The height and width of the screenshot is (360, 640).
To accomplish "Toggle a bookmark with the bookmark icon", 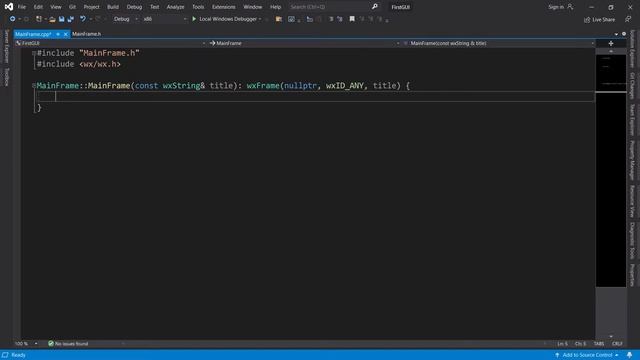I will tap(352, 19).
